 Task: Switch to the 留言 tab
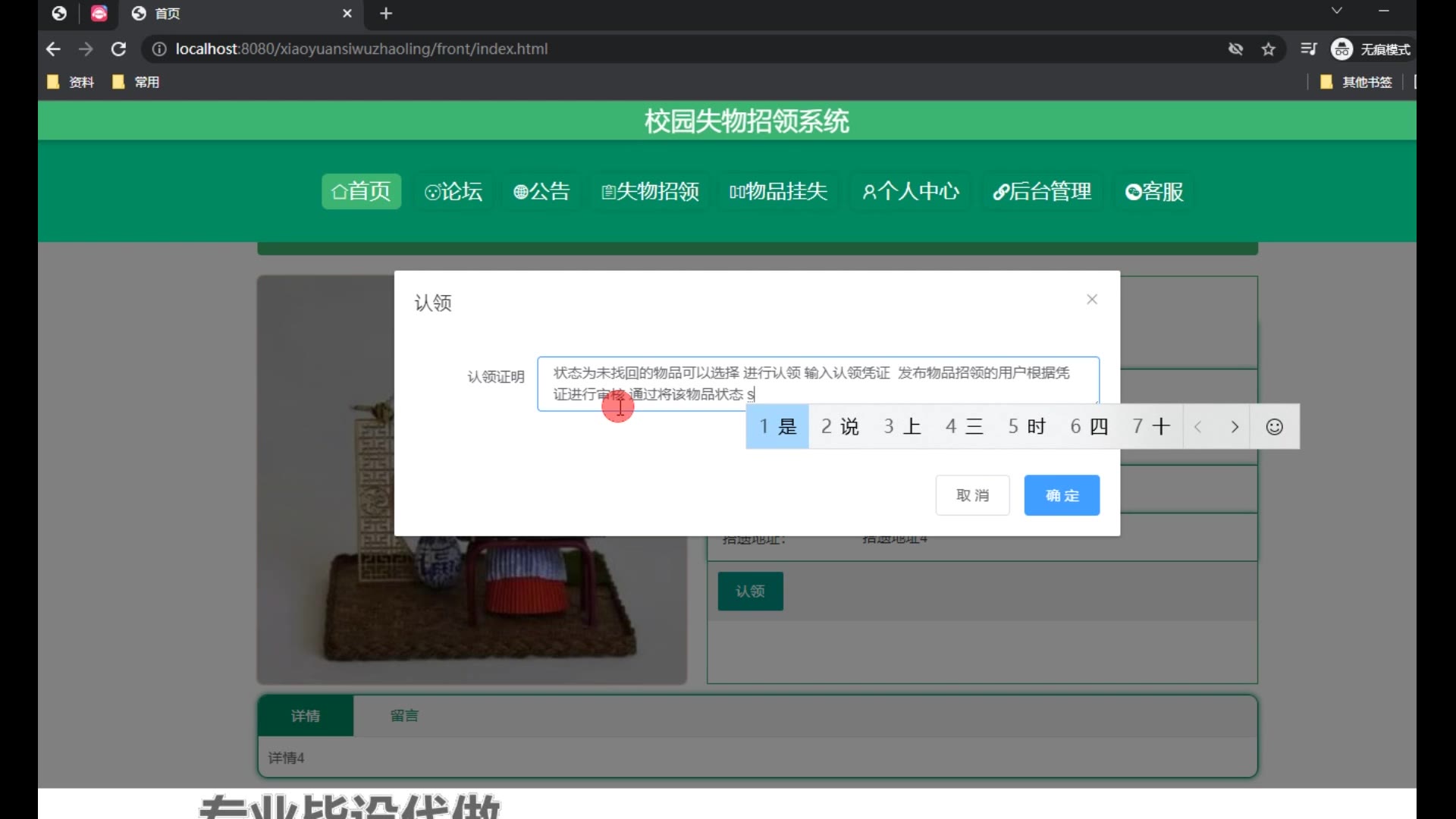coord(404,715)
